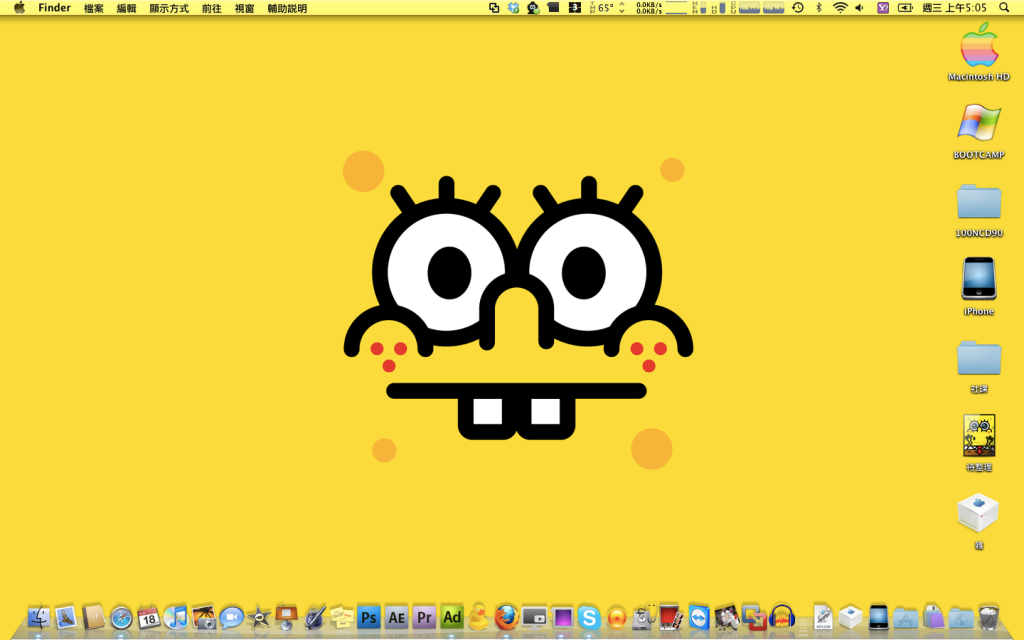The height and width of the screenshot is (640, 1024).
Task: Open the Trash in the dock
Action: (x=989, y=617)
